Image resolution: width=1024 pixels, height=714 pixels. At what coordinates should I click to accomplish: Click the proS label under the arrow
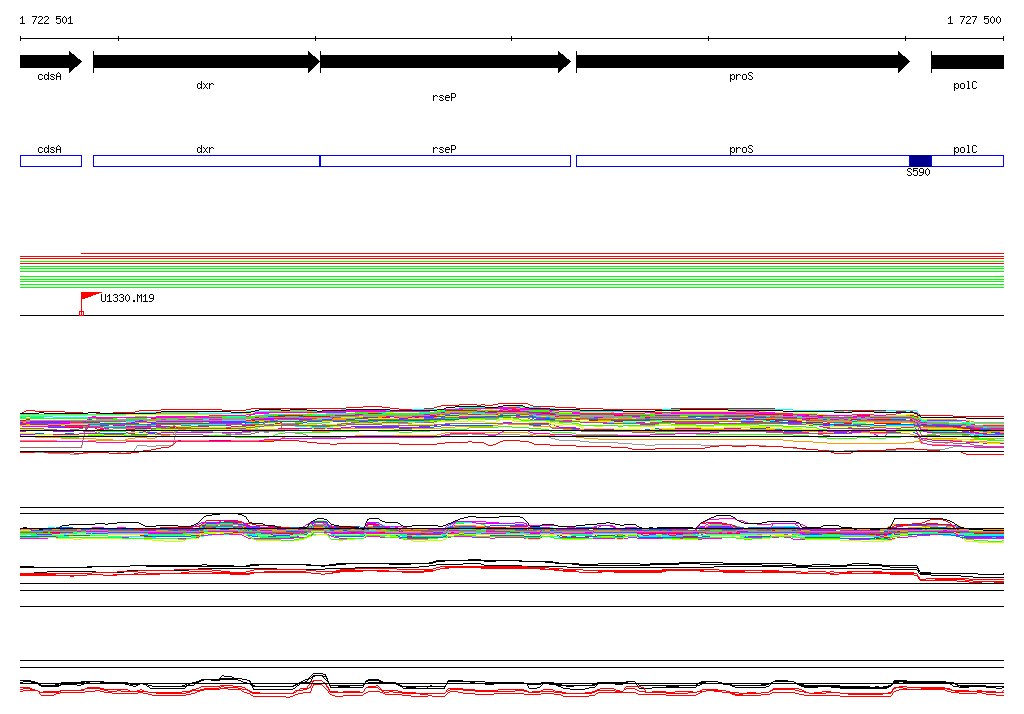point(741,76)
